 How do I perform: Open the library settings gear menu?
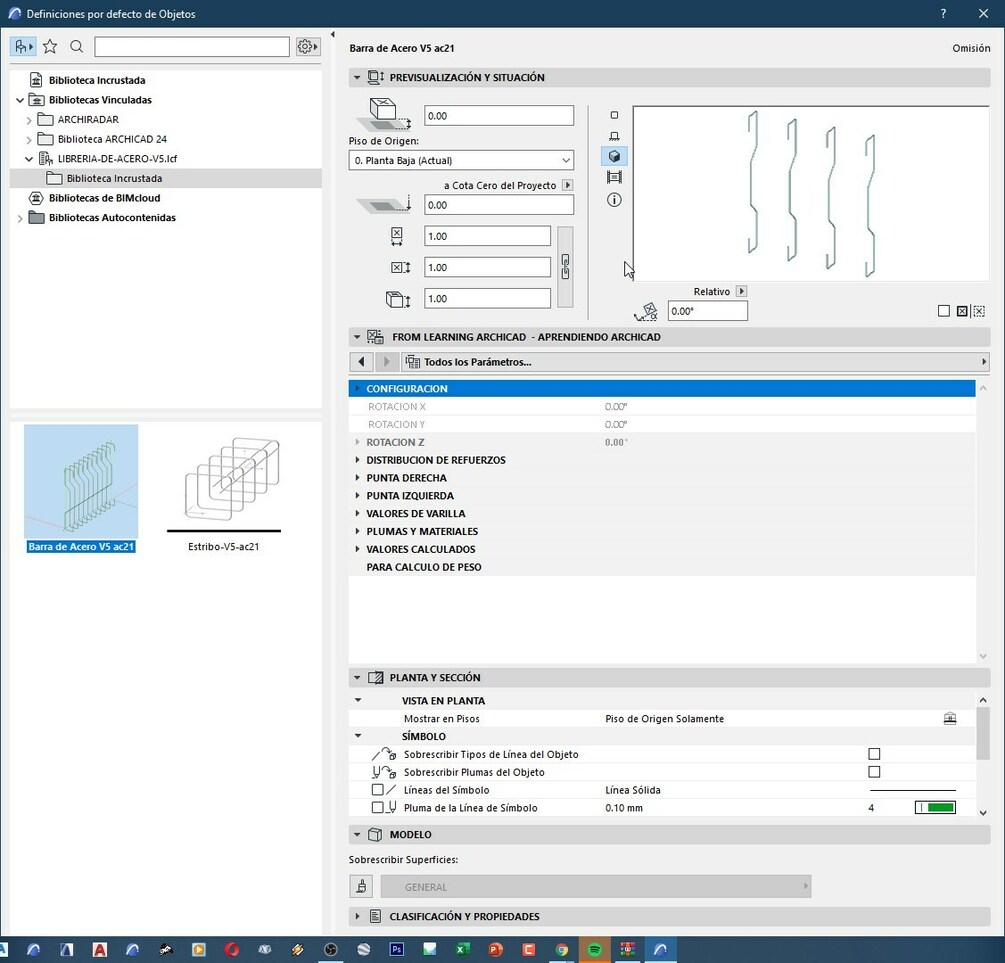pos(308,46)
